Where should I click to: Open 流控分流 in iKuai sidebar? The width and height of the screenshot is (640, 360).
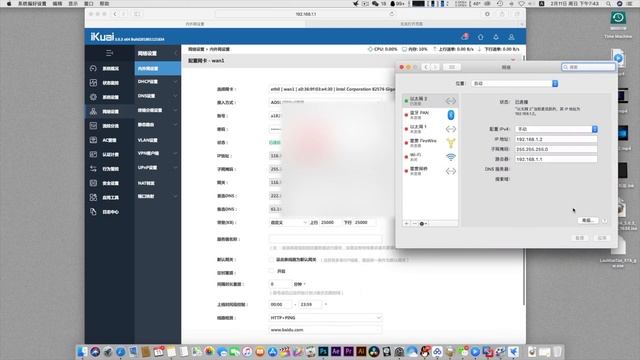(109, 126)
